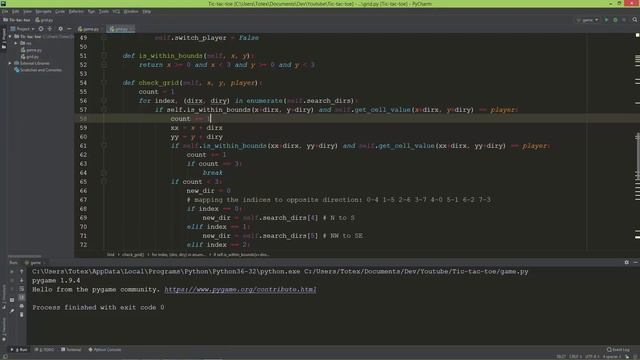Open the VCS menu
Screen dimensions: 640x360
[116, 11]
